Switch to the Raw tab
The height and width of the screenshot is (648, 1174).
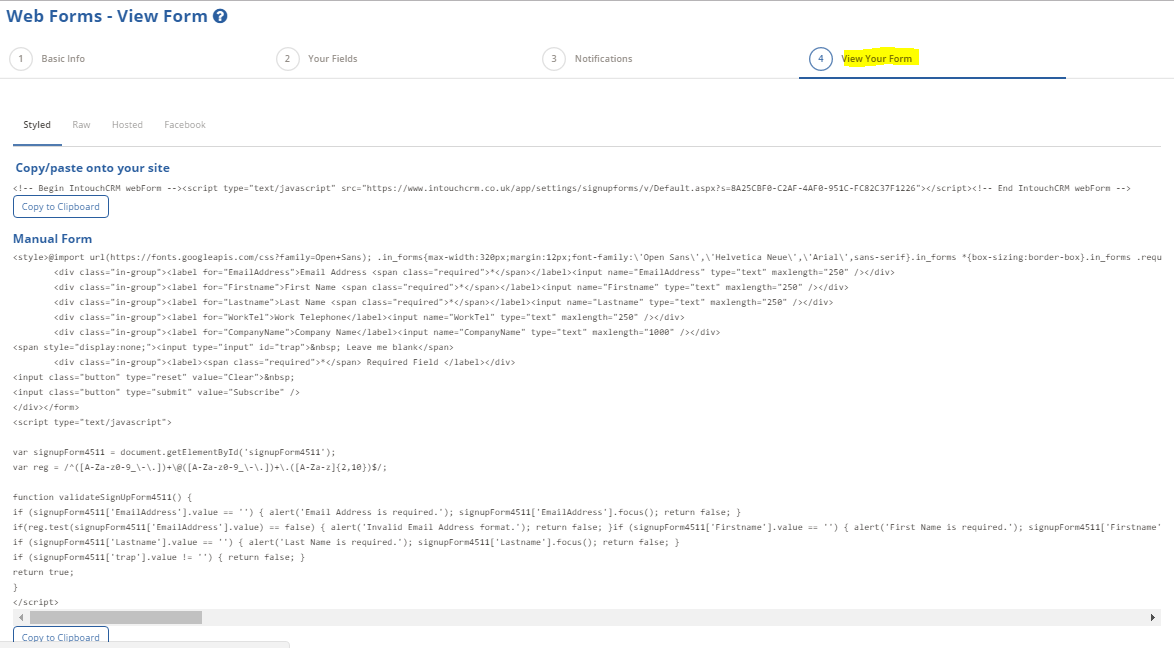(x=81, y=124)
